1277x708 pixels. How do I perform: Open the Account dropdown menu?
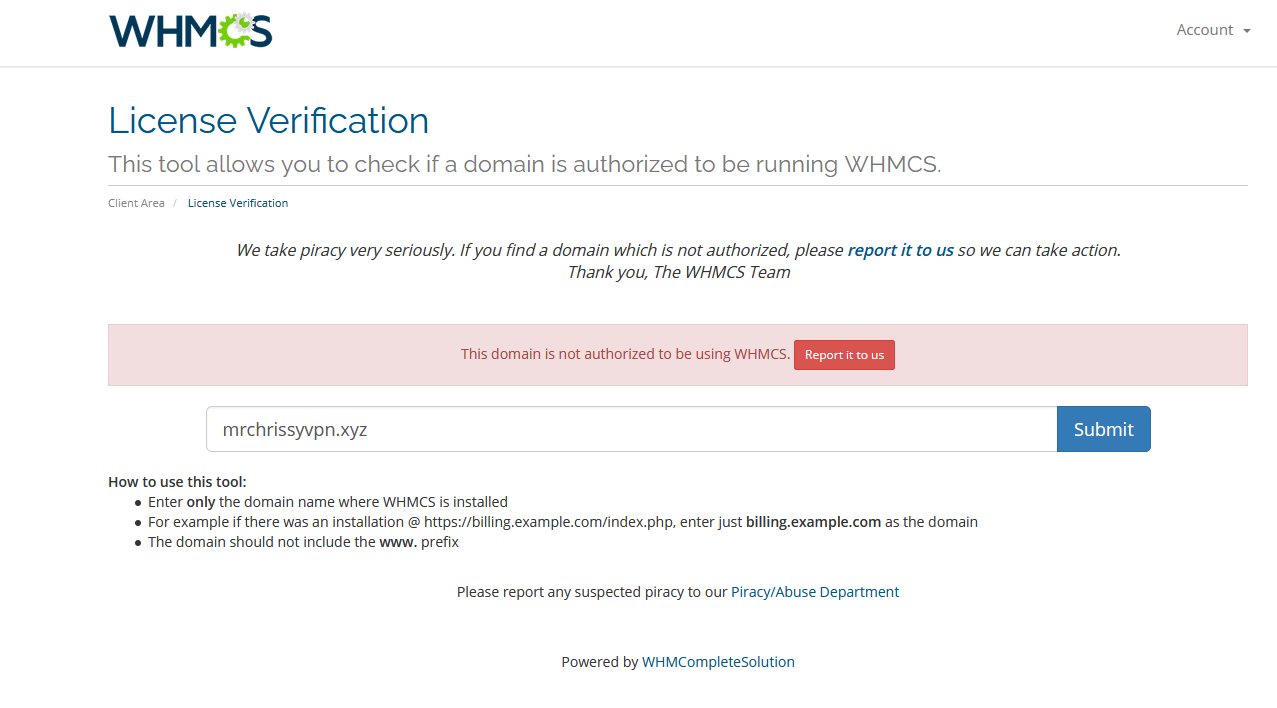click(x=1213, y=30)
